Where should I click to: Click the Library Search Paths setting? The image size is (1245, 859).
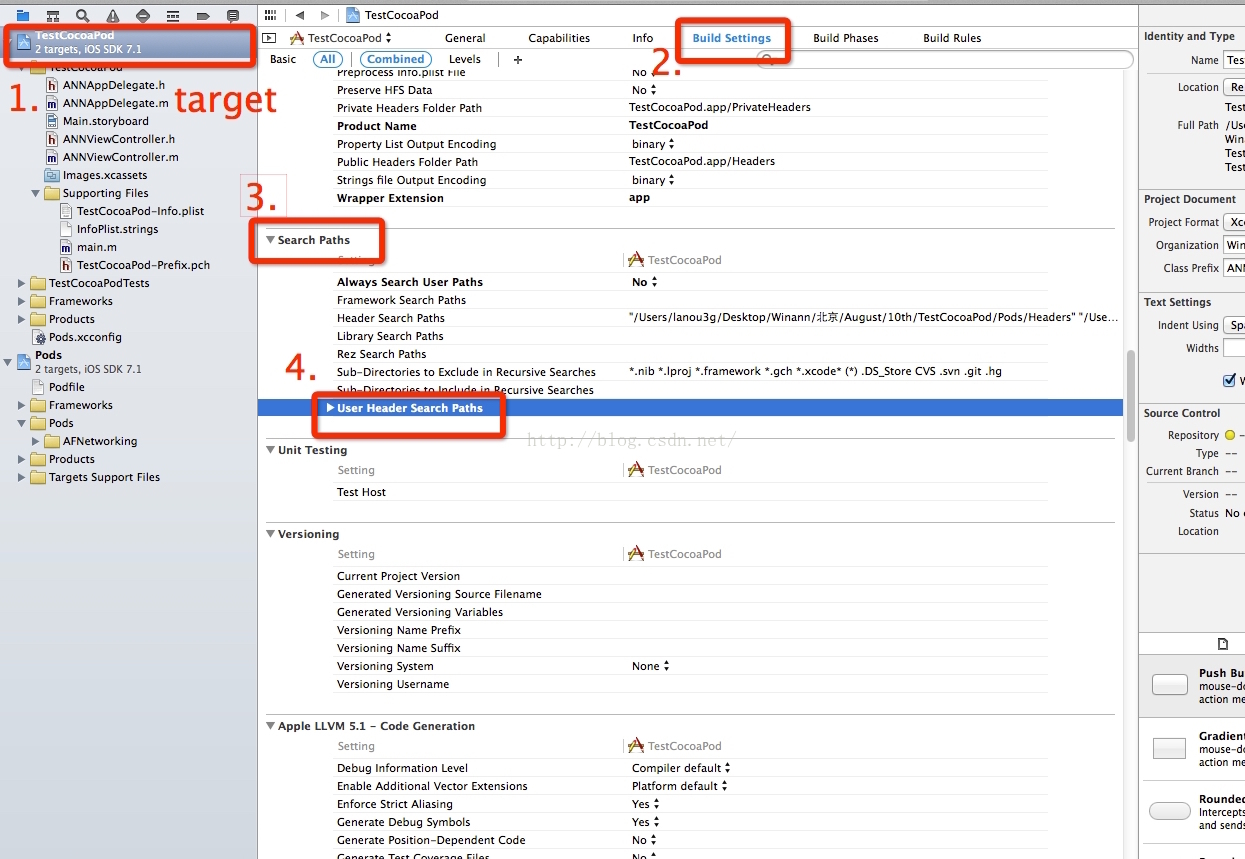pyautogui.click(x=390, y=336)
